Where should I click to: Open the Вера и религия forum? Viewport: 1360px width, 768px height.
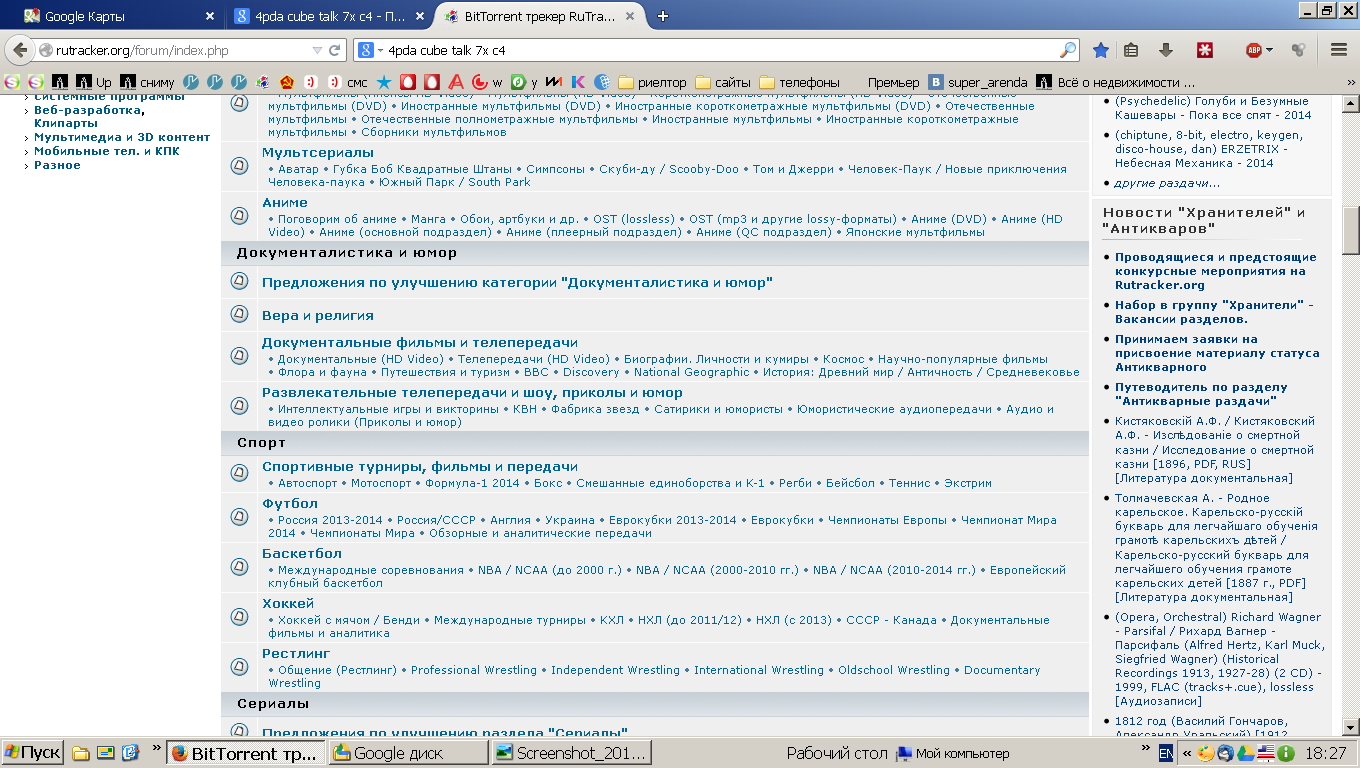(318, 315)
